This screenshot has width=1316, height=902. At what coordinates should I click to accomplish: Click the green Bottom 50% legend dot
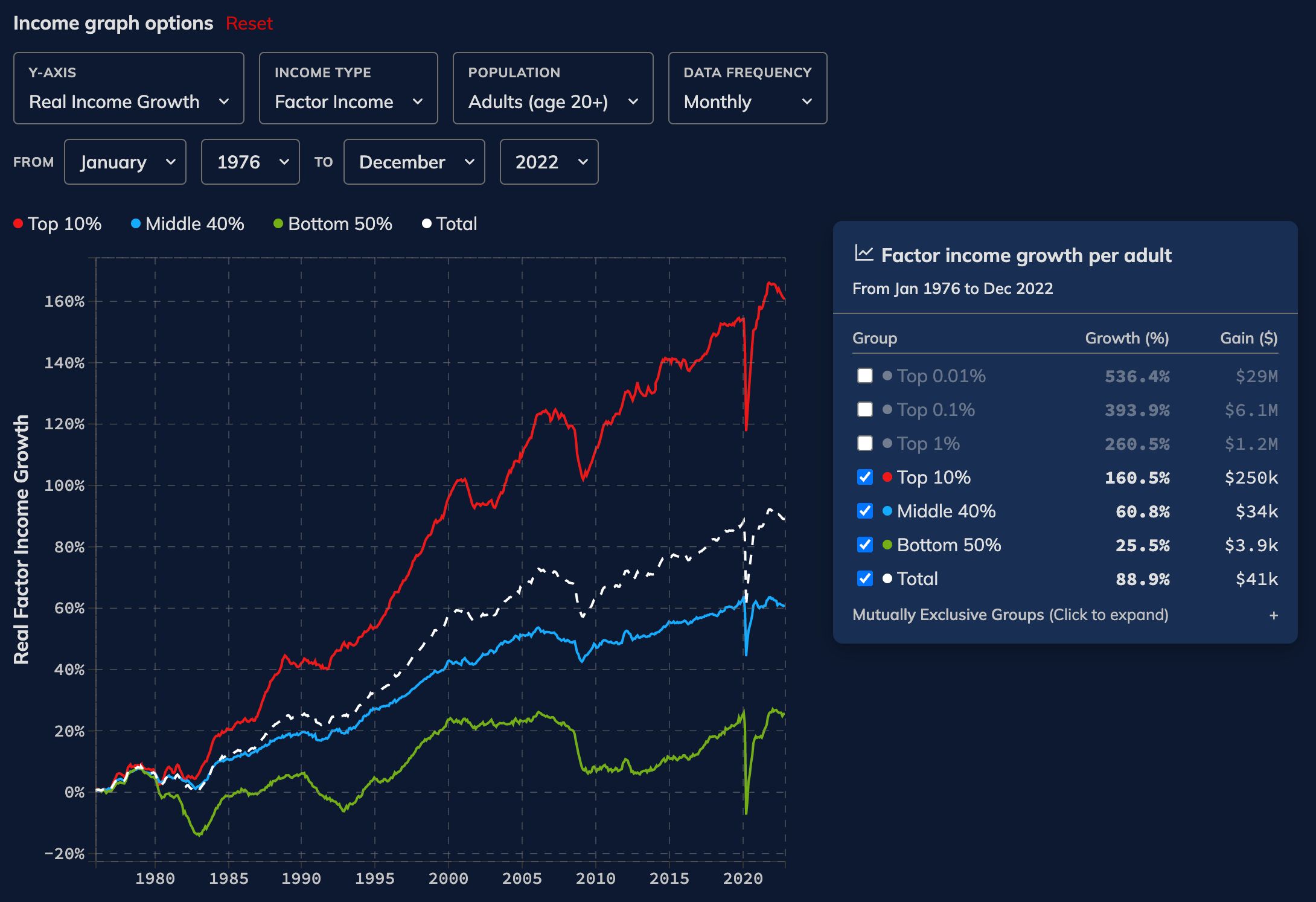tap(278, 224)
